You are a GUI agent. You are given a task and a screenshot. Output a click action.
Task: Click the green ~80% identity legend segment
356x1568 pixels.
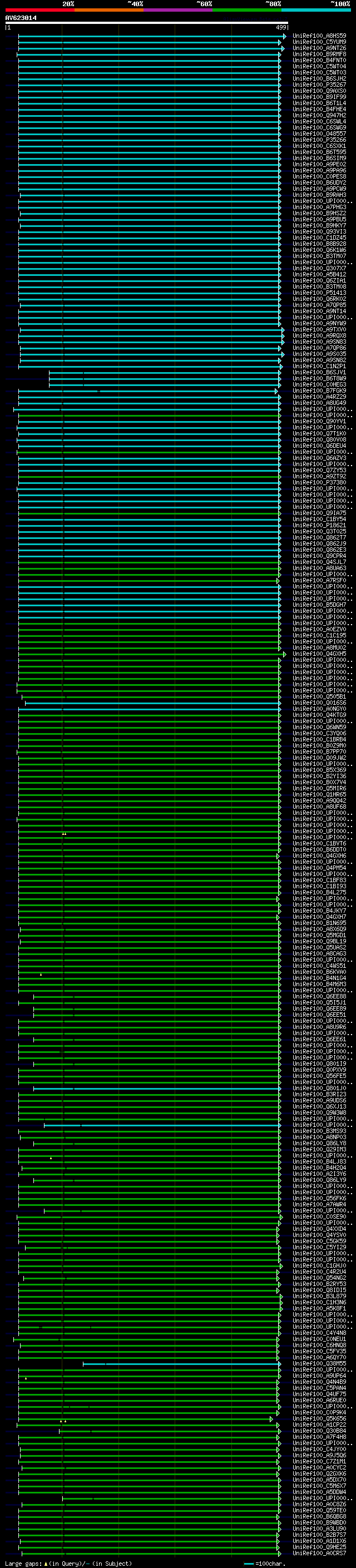[247, 10]
